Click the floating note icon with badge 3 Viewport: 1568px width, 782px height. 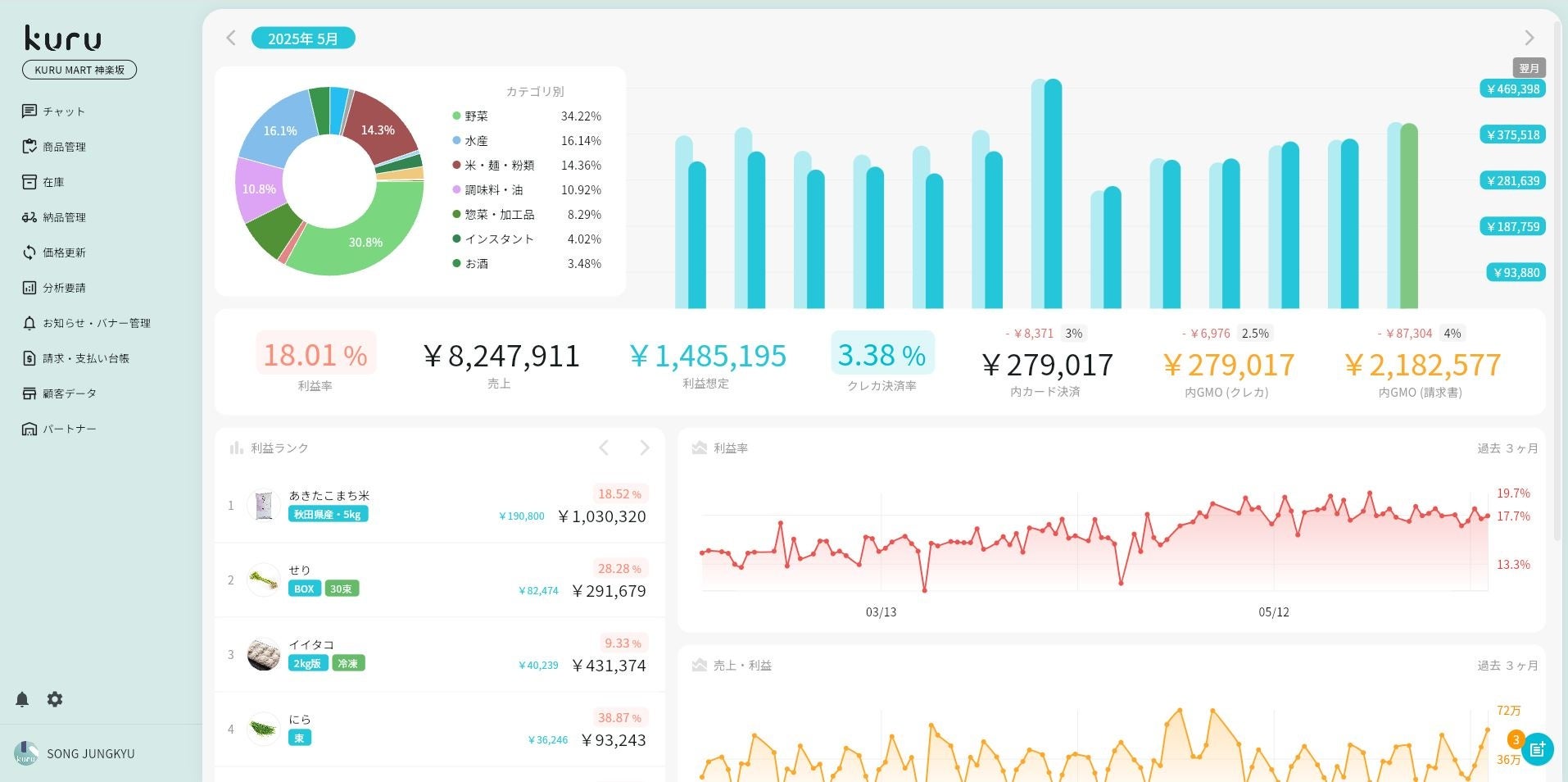pyautogui.click(x=1537, y=748)
